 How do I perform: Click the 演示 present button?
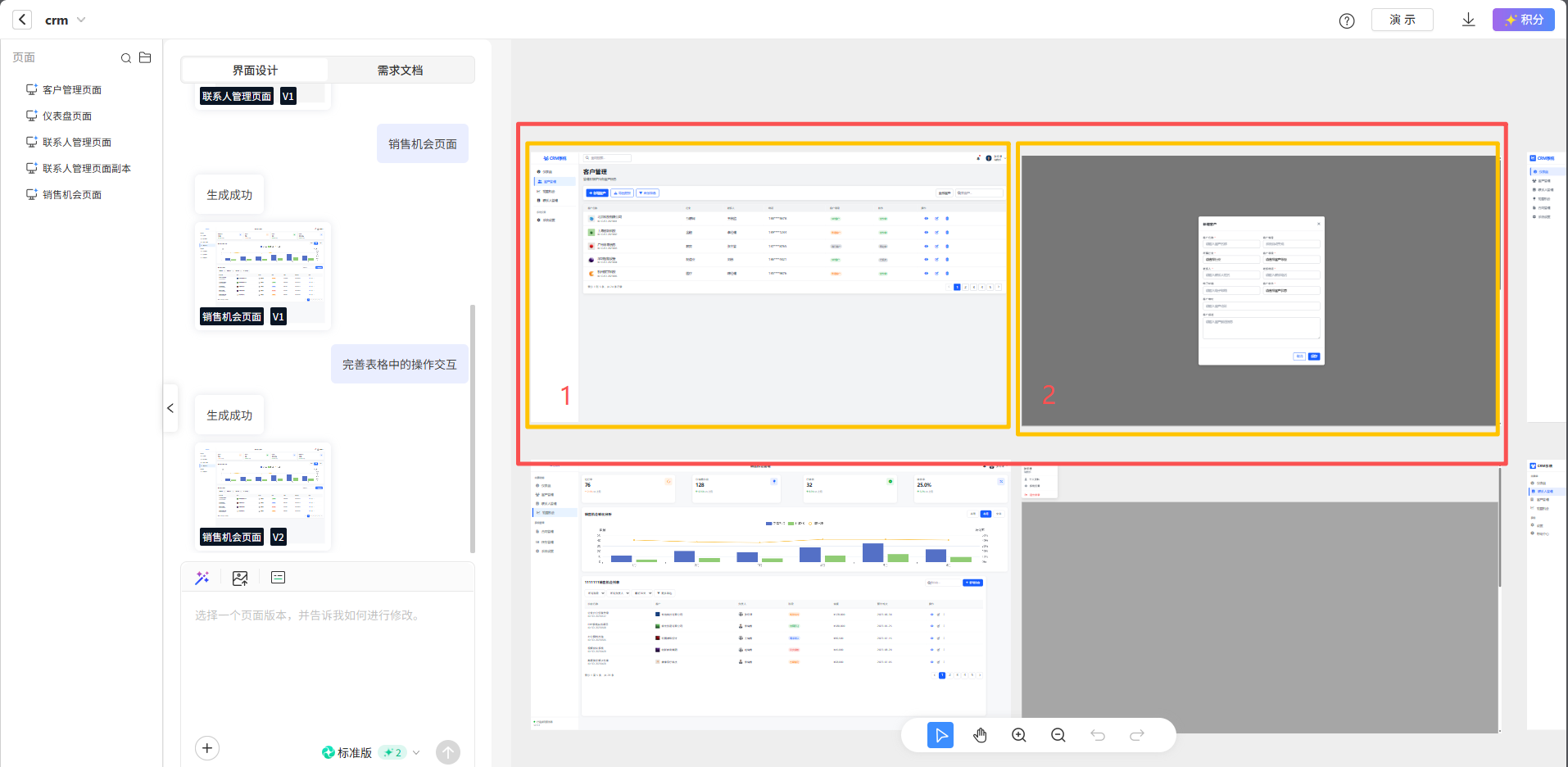[x=1402, y=20]
